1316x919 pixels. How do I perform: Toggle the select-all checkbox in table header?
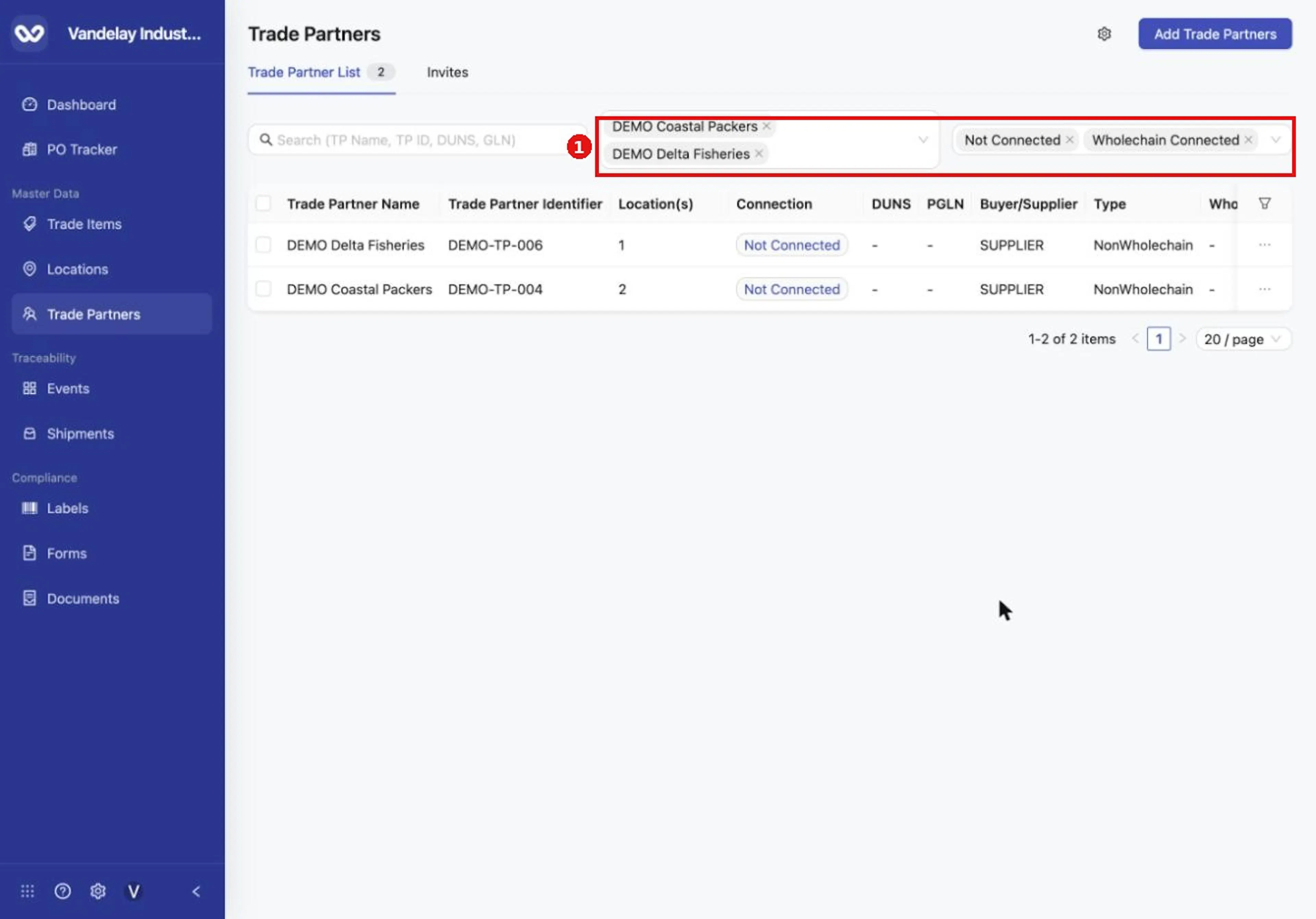point(263,204)
